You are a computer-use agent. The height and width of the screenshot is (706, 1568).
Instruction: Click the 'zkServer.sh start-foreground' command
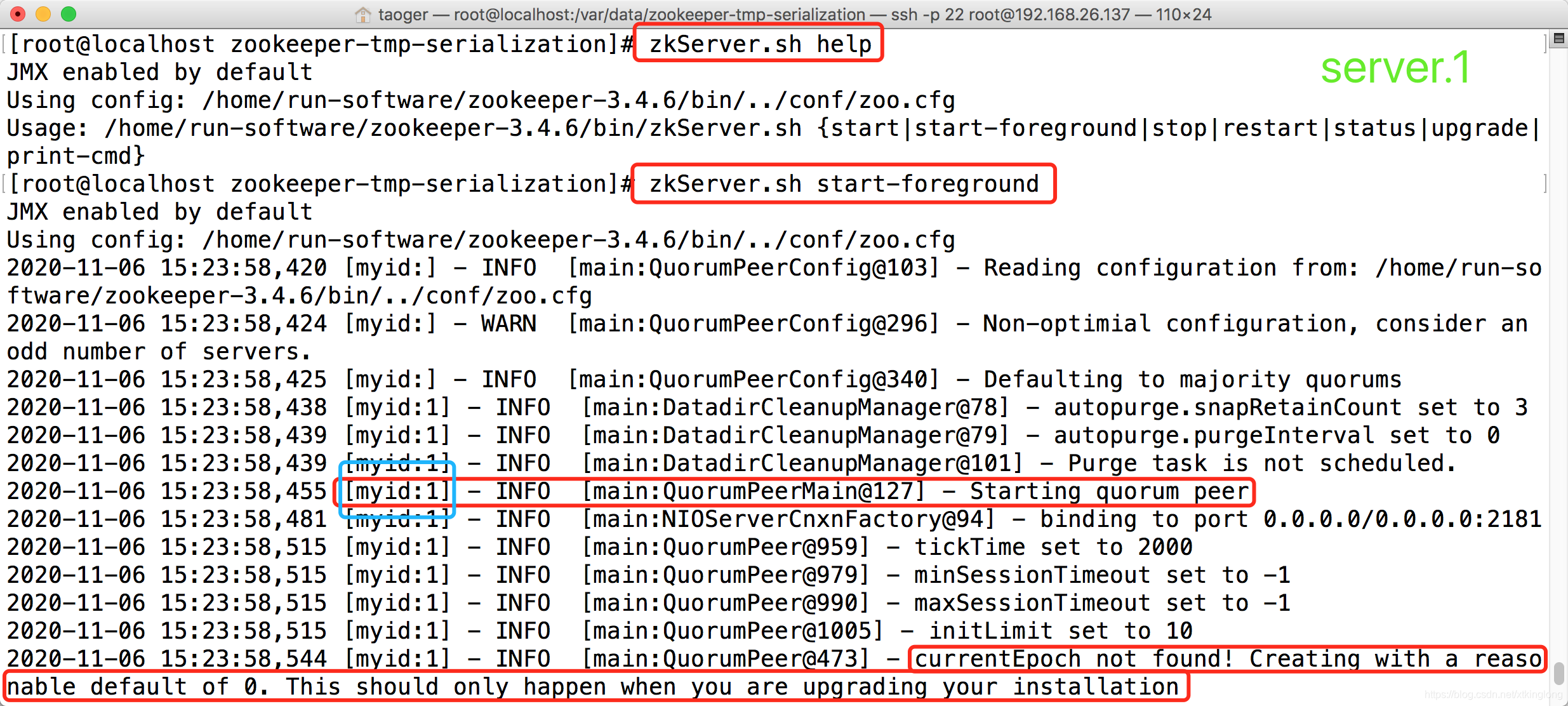coord(843,184)
